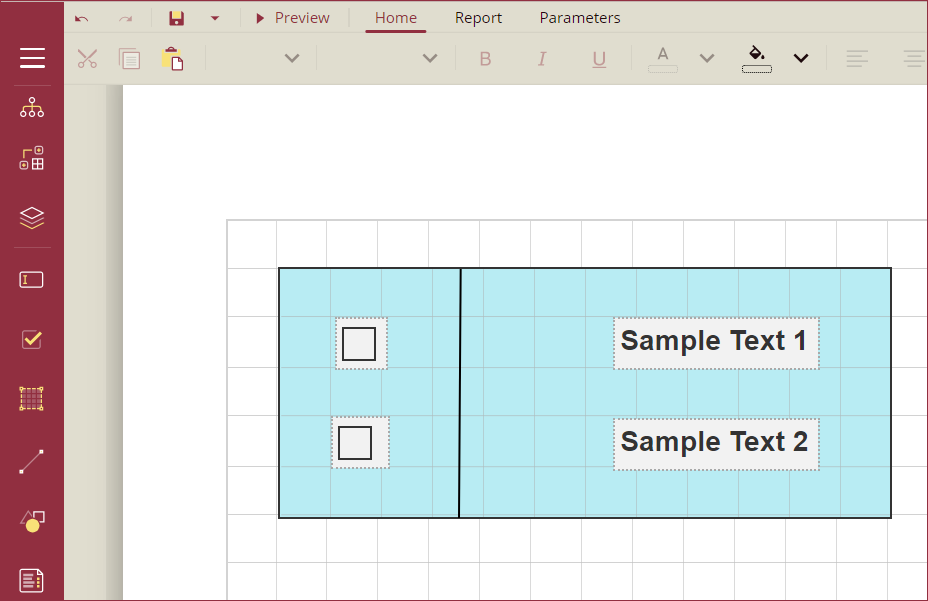Image resolution: width=928 pixels, height=601 pixels.
Task: Toggle underline formatting
Action: (x=599, y=59)
